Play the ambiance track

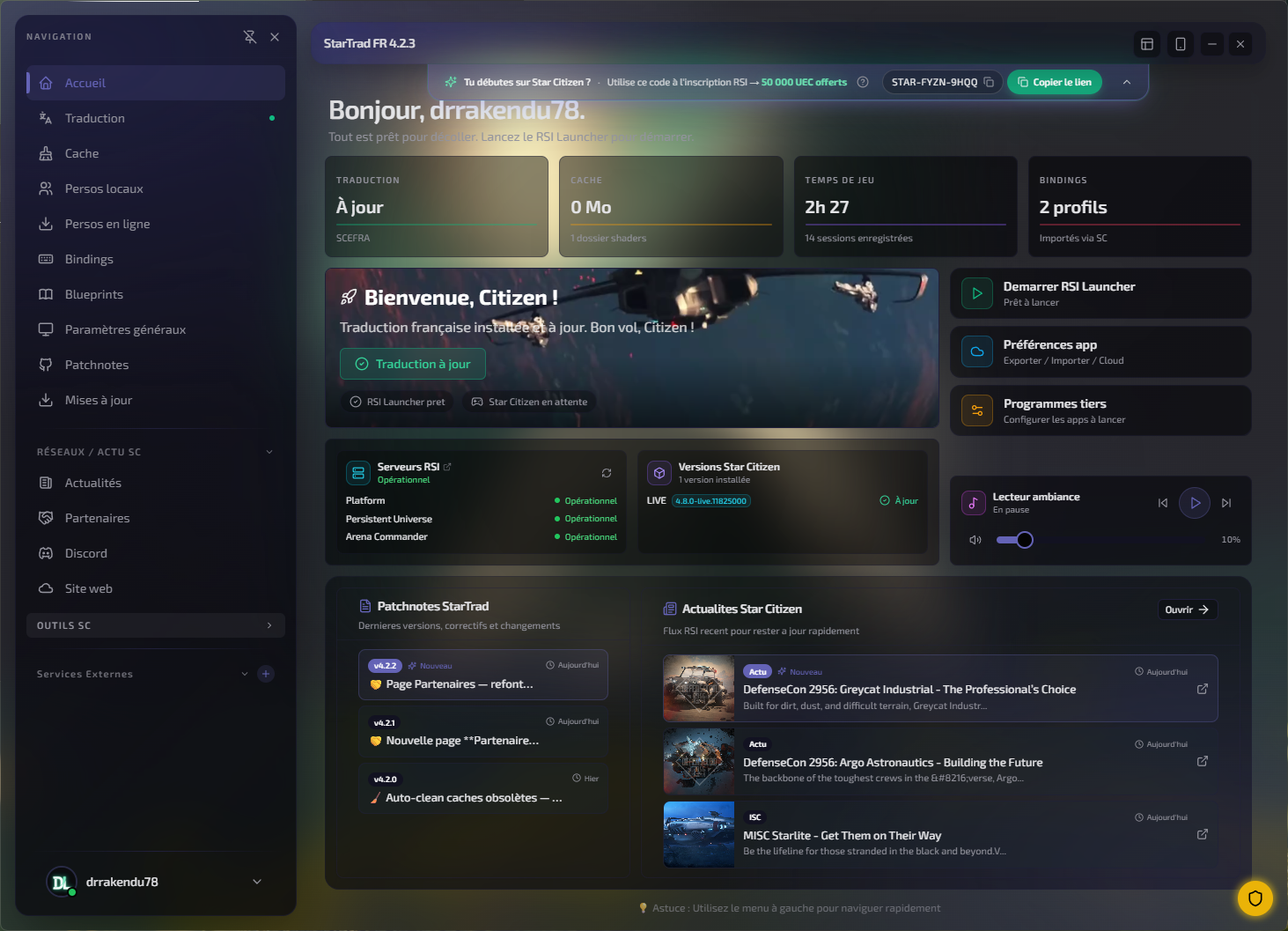coord(1195,503)
